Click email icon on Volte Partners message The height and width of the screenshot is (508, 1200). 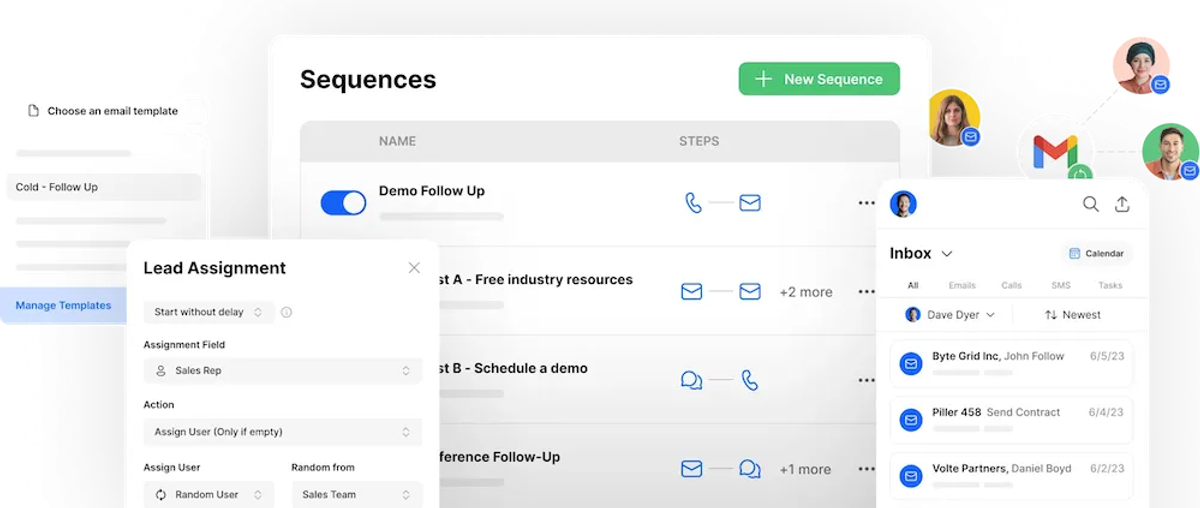point(911,476)
